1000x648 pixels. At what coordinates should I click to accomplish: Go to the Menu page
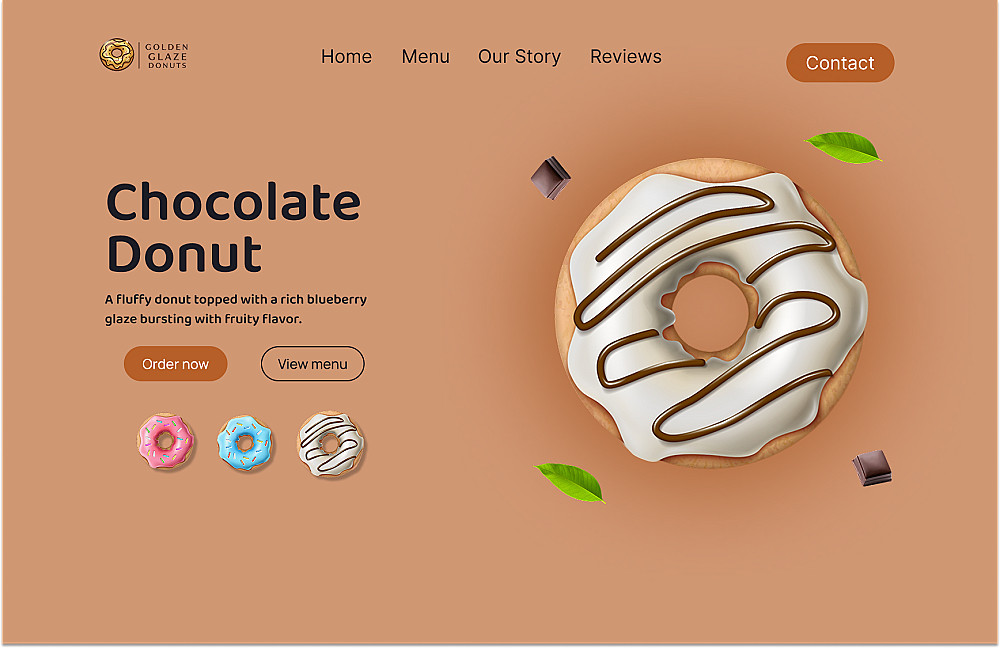[425, 57]
